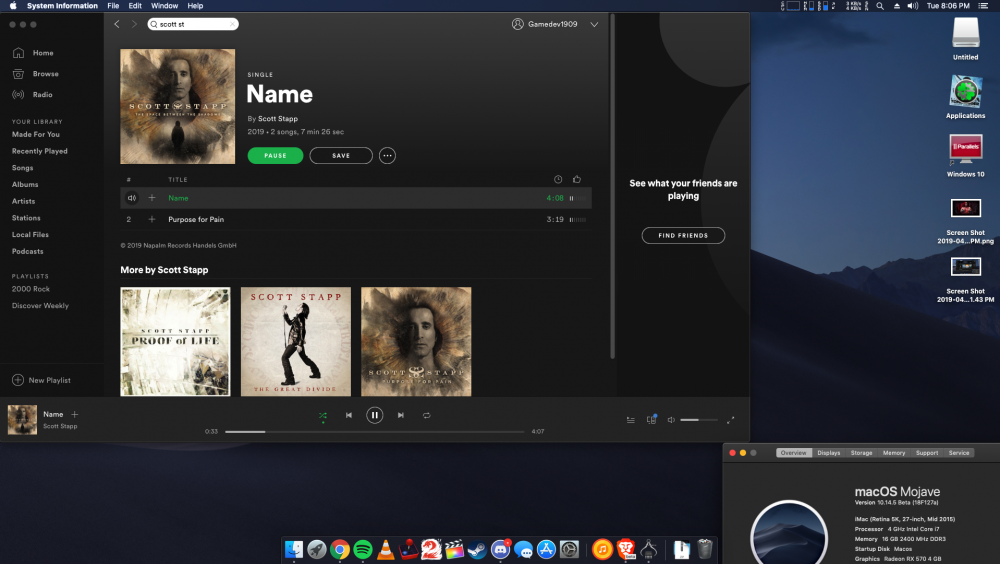Open Spotify from the dock

coord(363,549)
